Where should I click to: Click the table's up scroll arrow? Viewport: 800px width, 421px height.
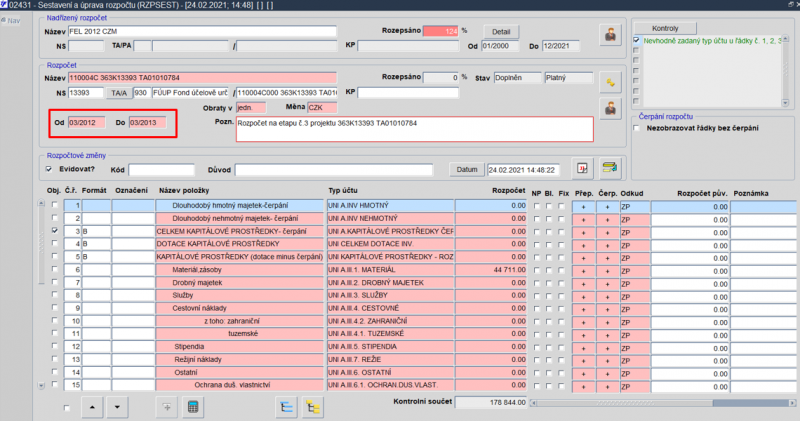coord(41,203)
